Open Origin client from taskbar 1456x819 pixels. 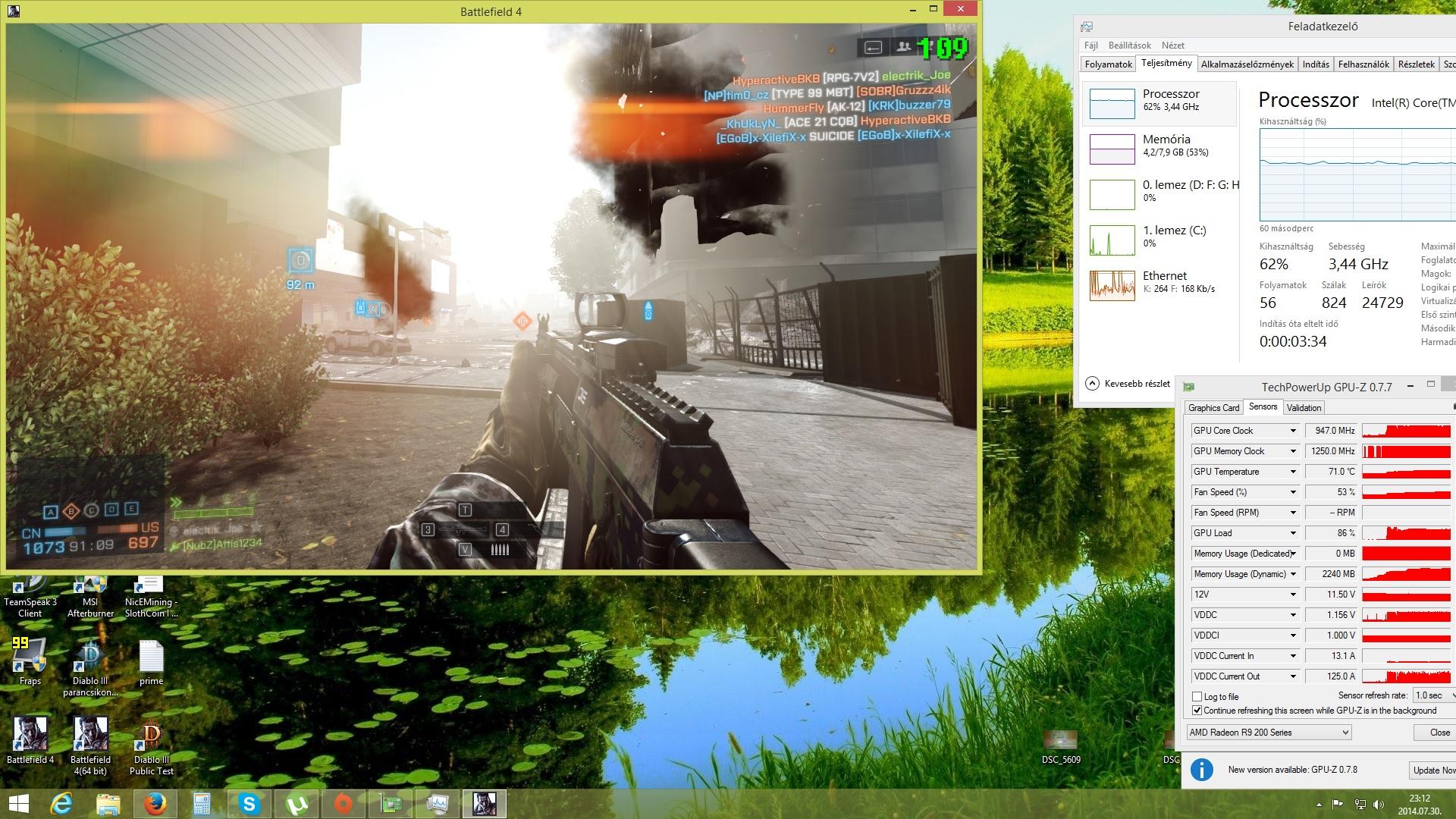click(344, 804)
